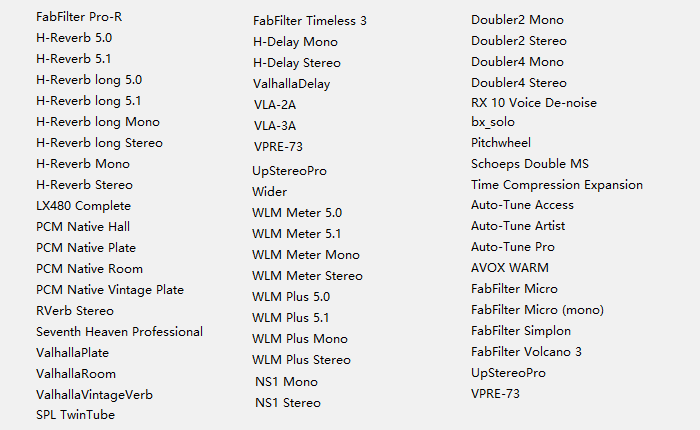
Task: Open LX480 Complete reverb
Action: pos(83,206)
